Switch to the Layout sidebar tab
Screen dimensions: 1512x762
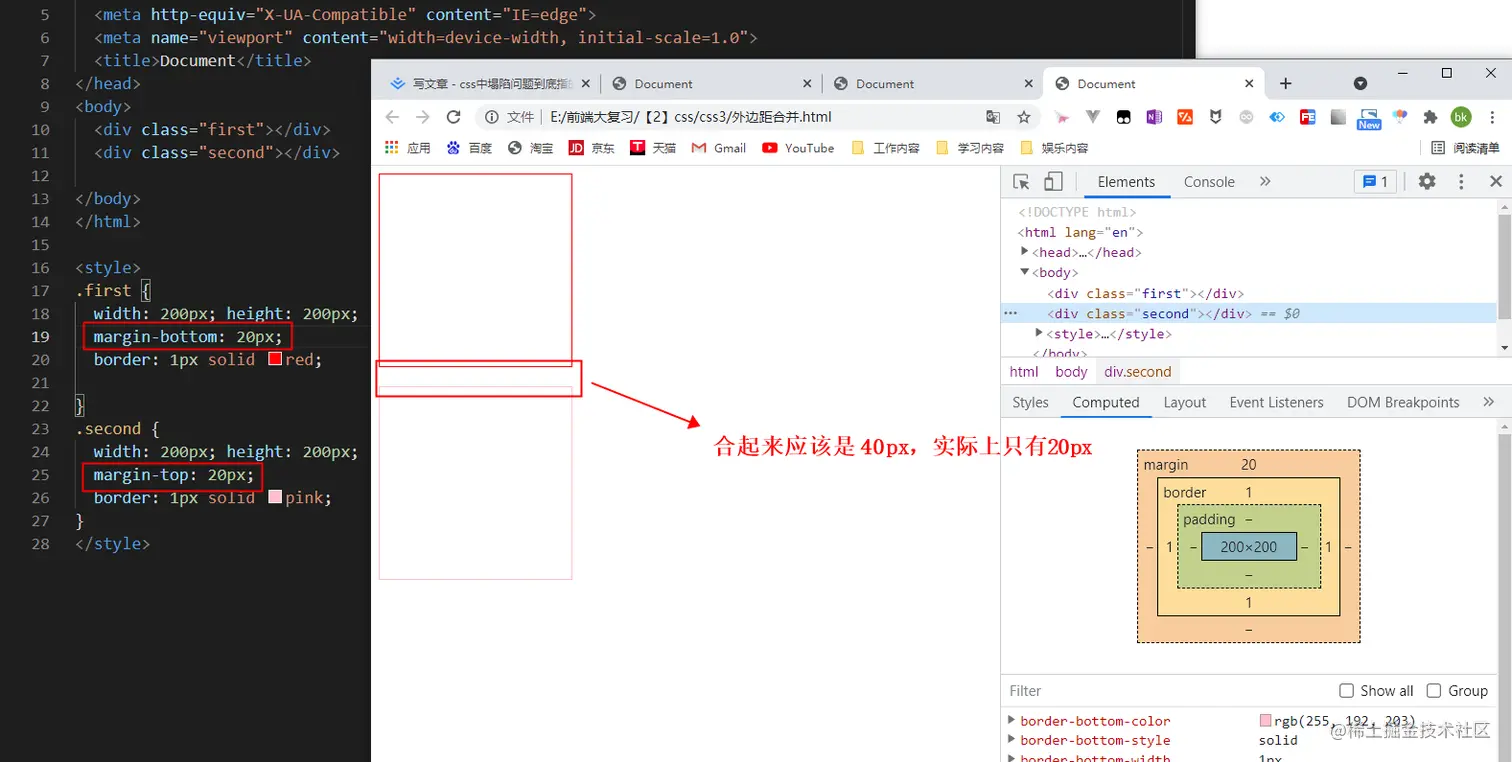point(1185,402)
